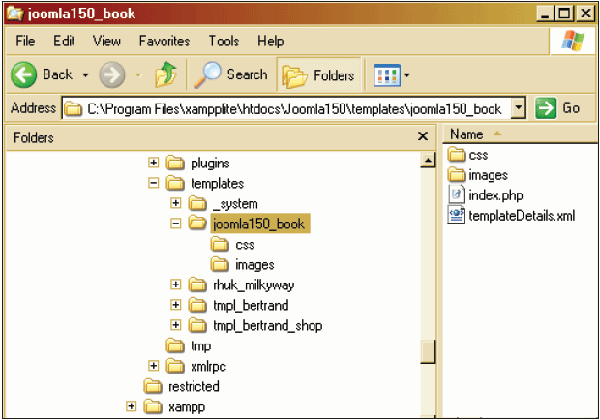Expand the tmpl_bertrand folder node
The image size is (600, 420).
coord(176,305)
